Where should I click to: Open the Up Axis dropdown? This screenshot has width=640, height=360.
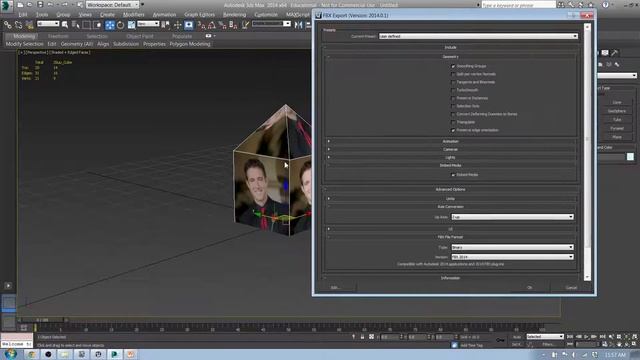tap(512, 217)
